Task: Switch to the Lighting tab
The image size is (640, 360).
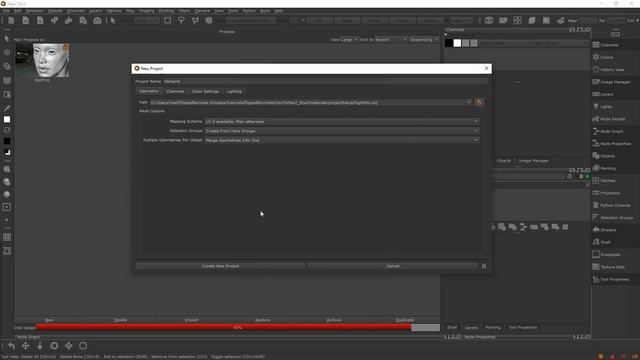Action: tap(234, 91)
